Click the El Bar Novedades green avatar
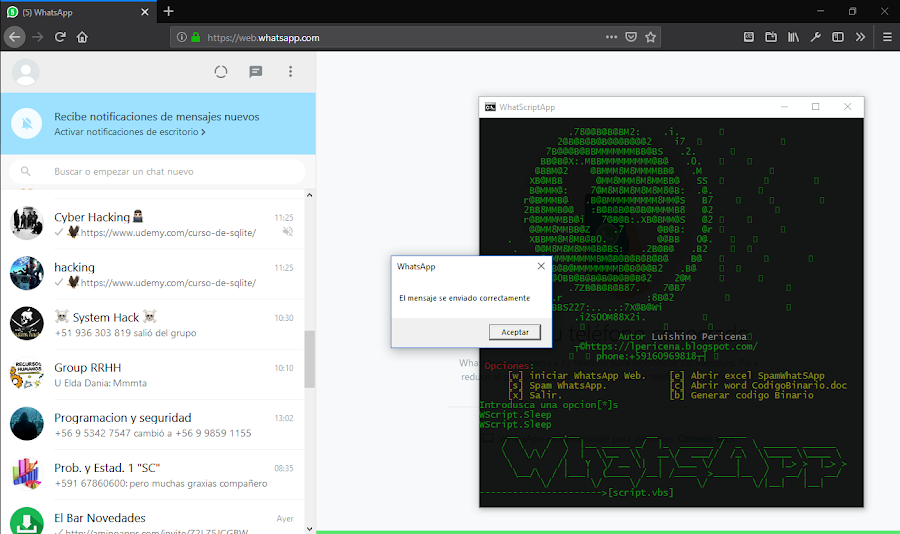Screen dimensions: 900x534 (x=26, y=520)
